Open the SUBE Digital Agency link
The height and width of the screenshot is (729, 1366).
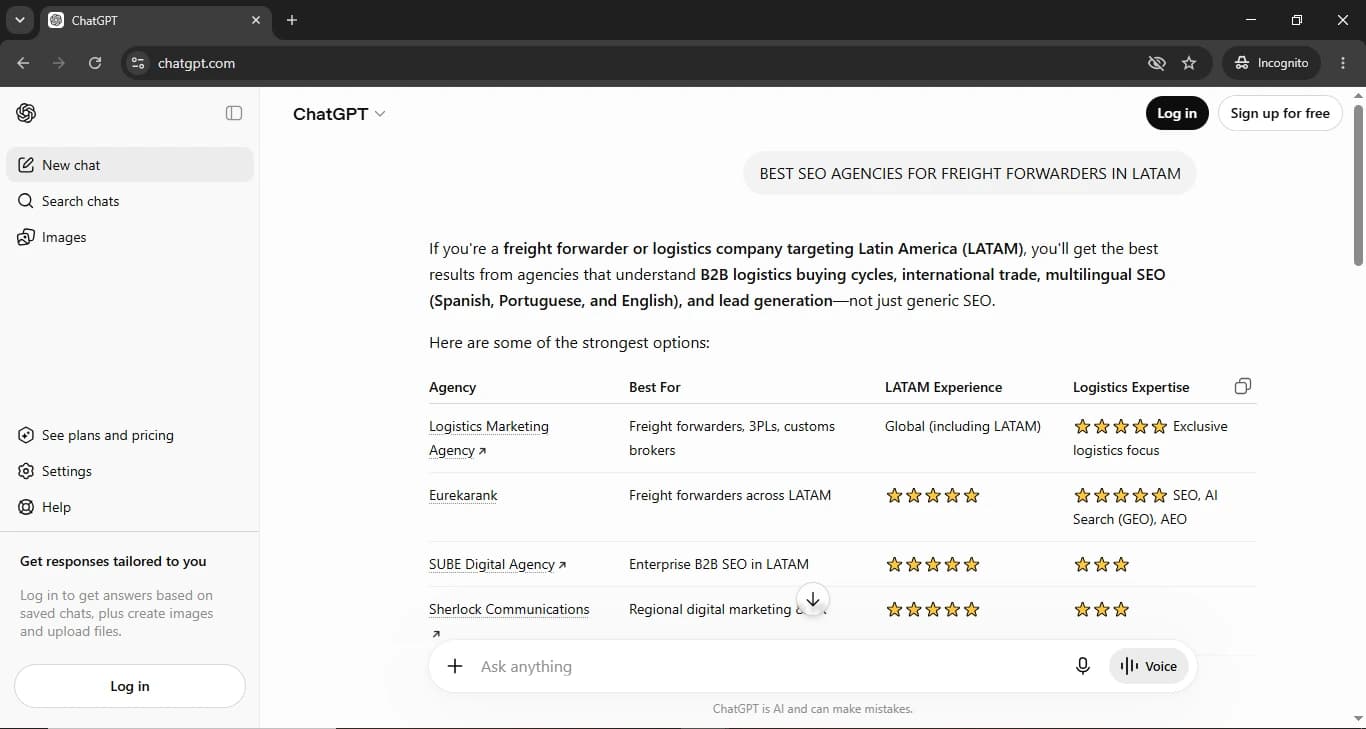pos(497,564)
